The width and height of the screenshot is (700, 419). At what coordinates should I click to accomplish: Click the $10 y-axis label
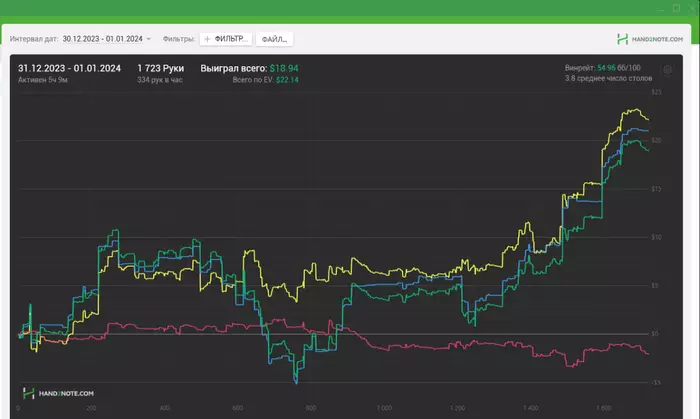pos(656,237)
